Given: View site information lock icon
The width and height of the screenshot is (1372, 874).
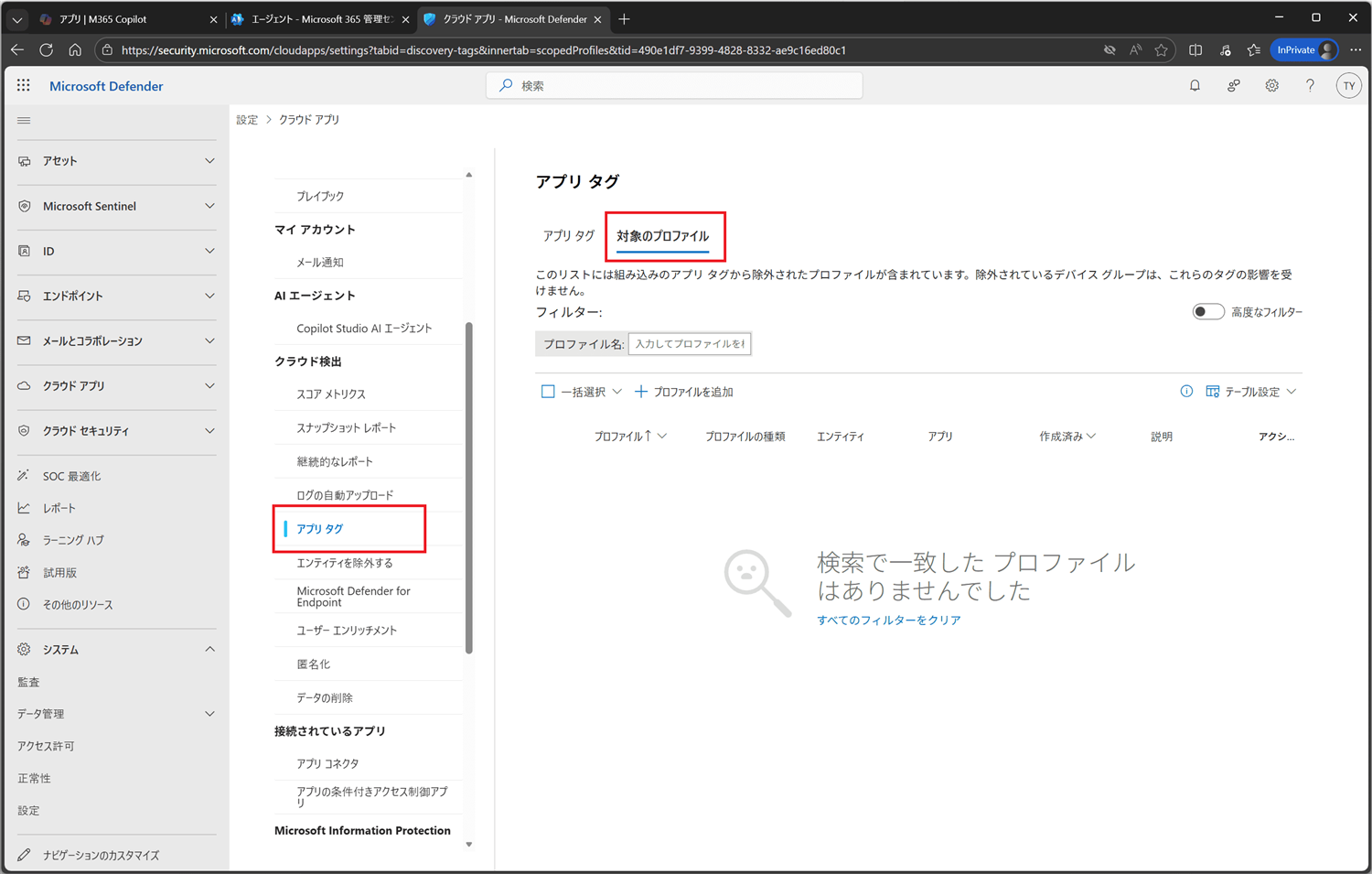Looking at the screenshot, I should (x=107, y=50).
